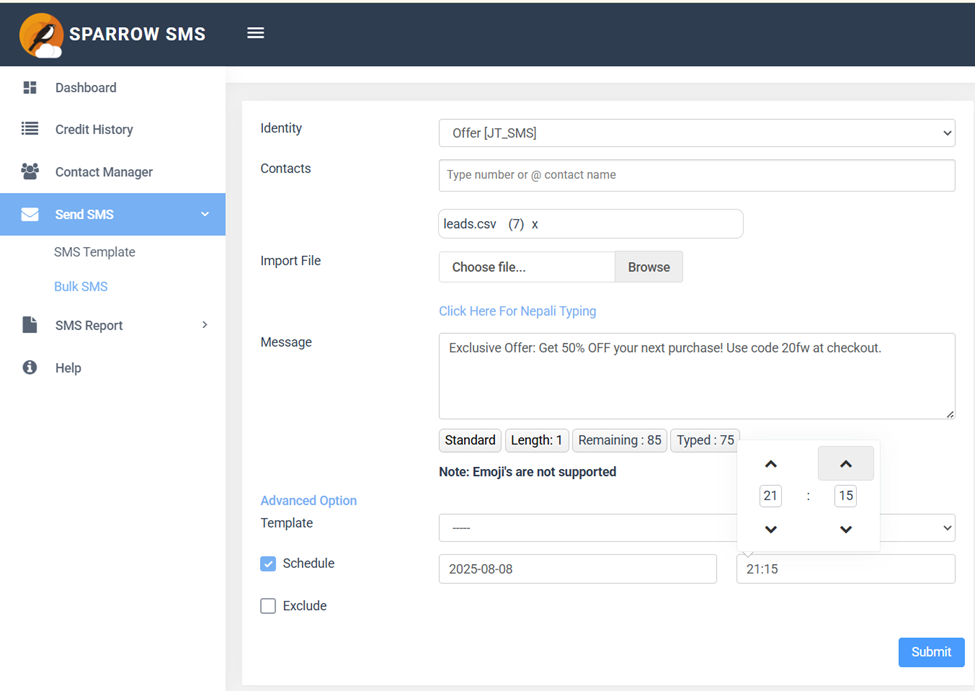975x691 pixels.
Task: Expand the SMS Report submenu chevron
Action: 205,325
